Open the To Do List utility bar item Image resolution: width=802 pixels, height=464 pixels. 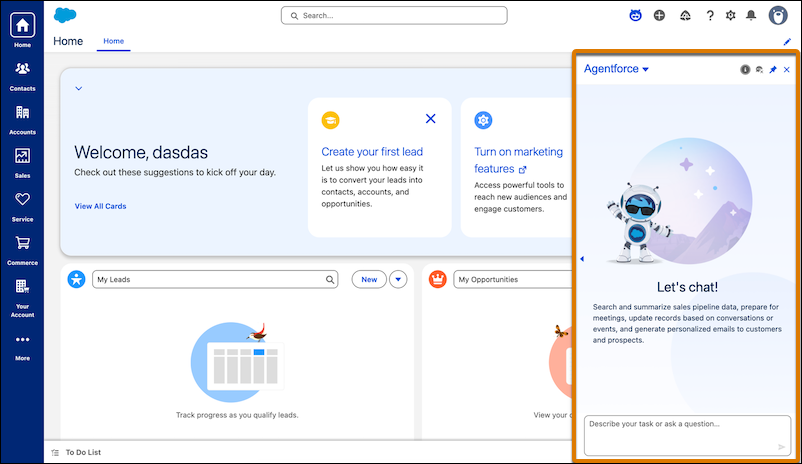coord(76,452)
